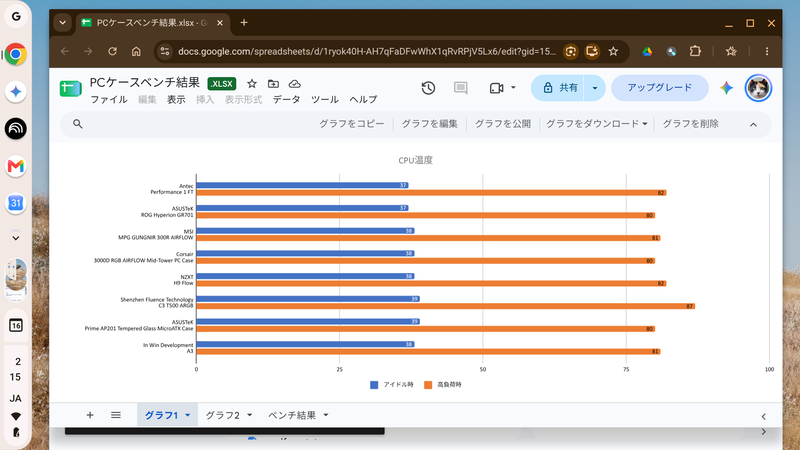Click the 共有 share button
The image size is (800, 450).
coord(560,88)
